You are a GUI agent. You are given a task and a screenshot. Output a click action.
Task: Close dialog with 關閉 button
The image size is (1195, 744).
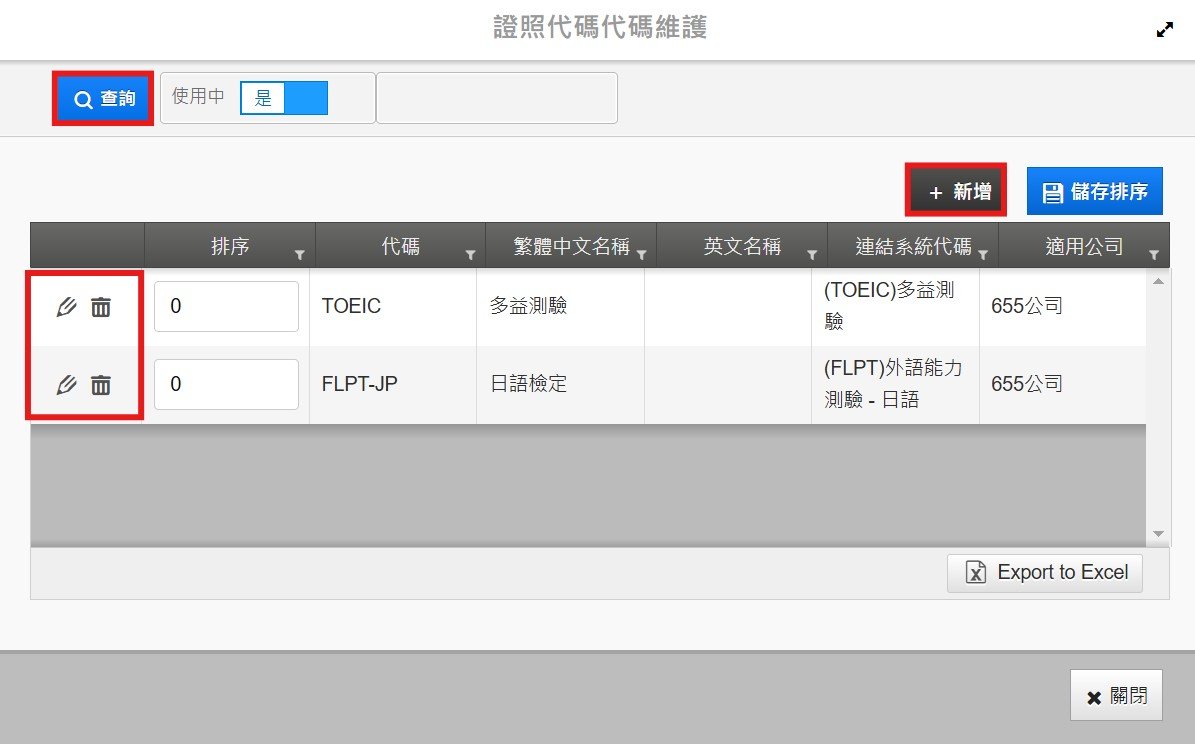pos(1116,696)
